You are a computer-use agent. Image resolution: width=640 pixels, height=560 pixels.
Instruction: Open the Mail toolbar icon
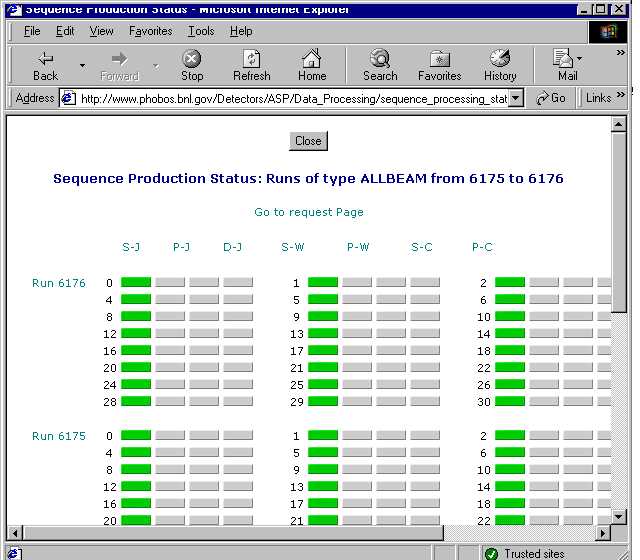pyautogui.click(x=562, y=58)
